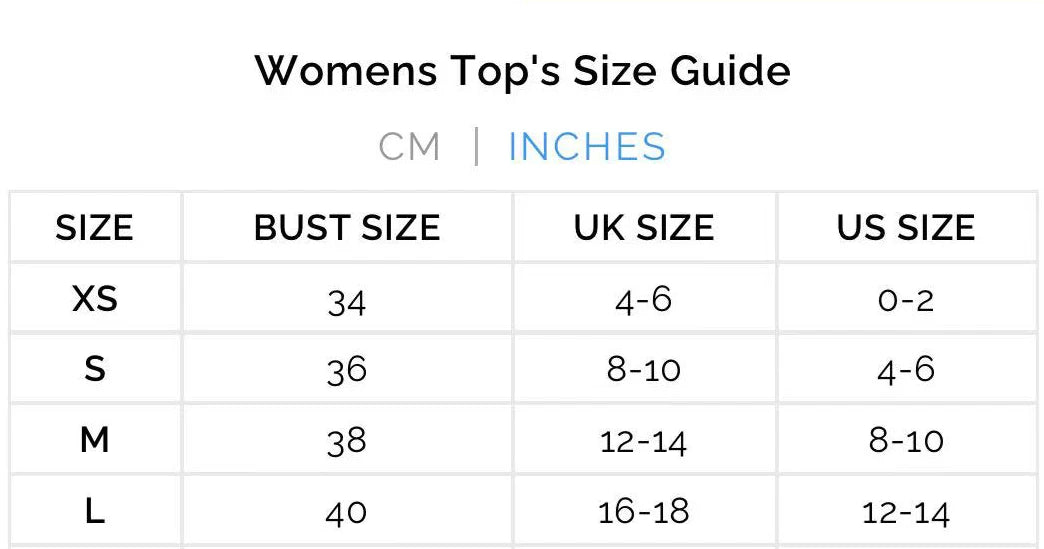Click US size 0-2 cell
This screenshot has height=549, width=1044.
[906, 300]
